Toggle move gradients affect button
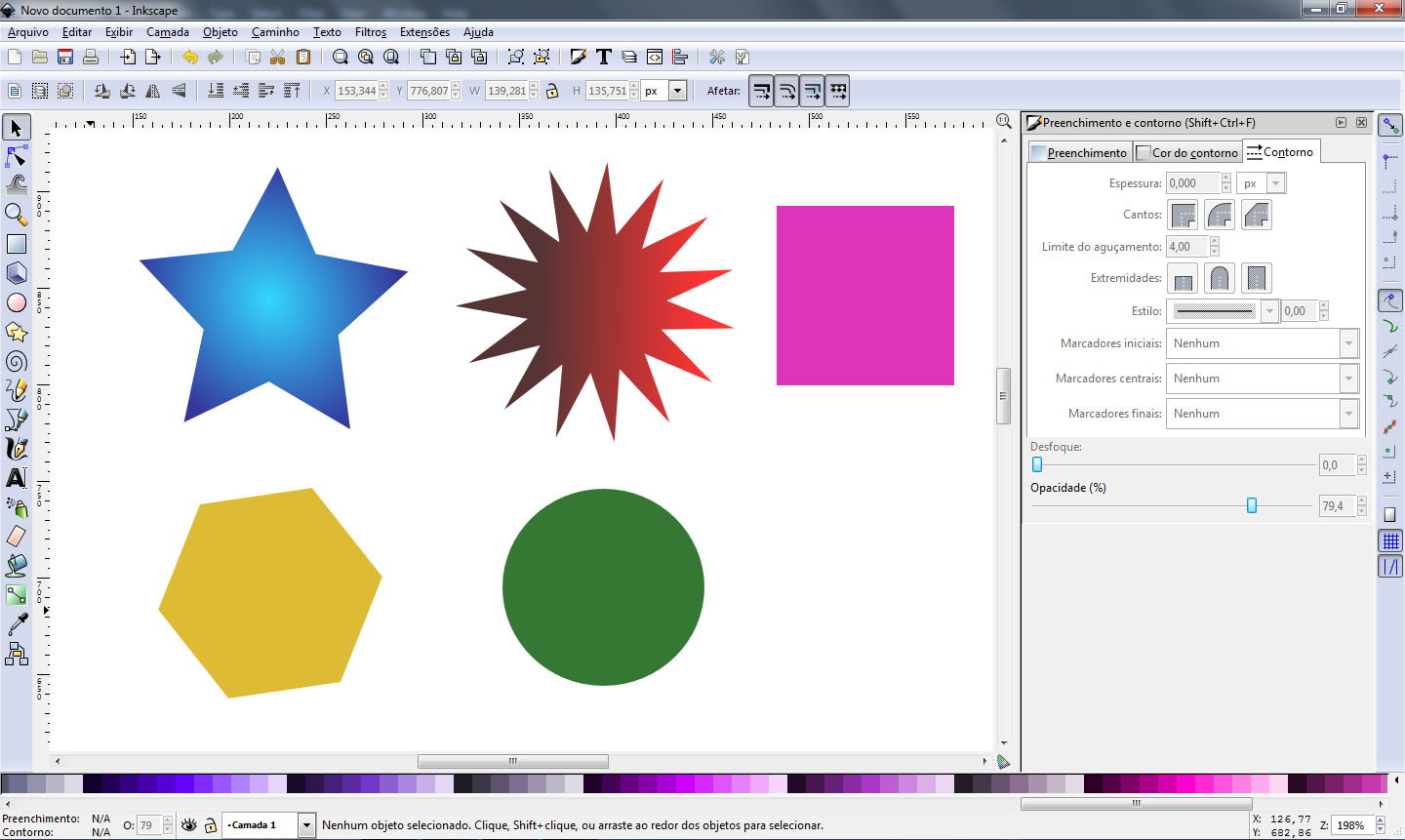 (813, 91)
